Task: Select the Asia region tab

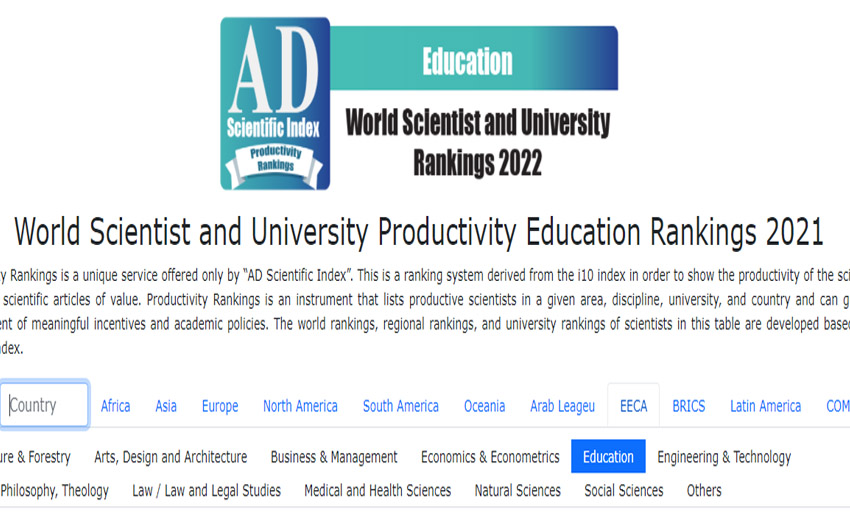Action: tap(166, 406)
